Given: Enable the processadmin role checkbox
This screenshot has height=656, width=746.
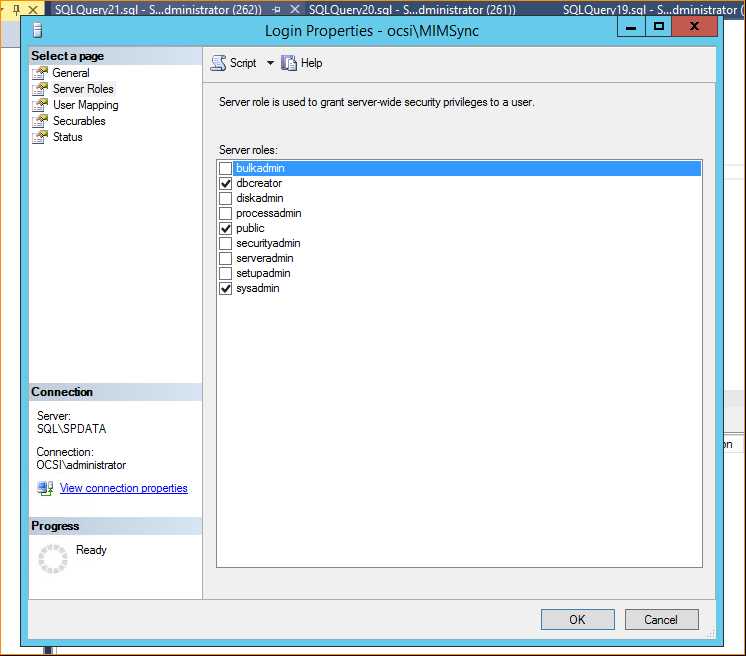Looking at the screenshot, I should 226,213.
